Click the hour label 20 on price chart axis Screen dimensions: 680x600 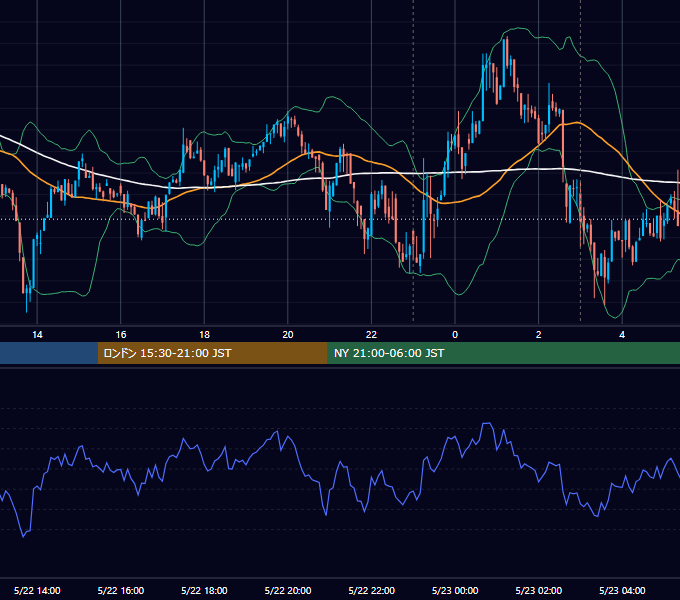click(288, 335)
